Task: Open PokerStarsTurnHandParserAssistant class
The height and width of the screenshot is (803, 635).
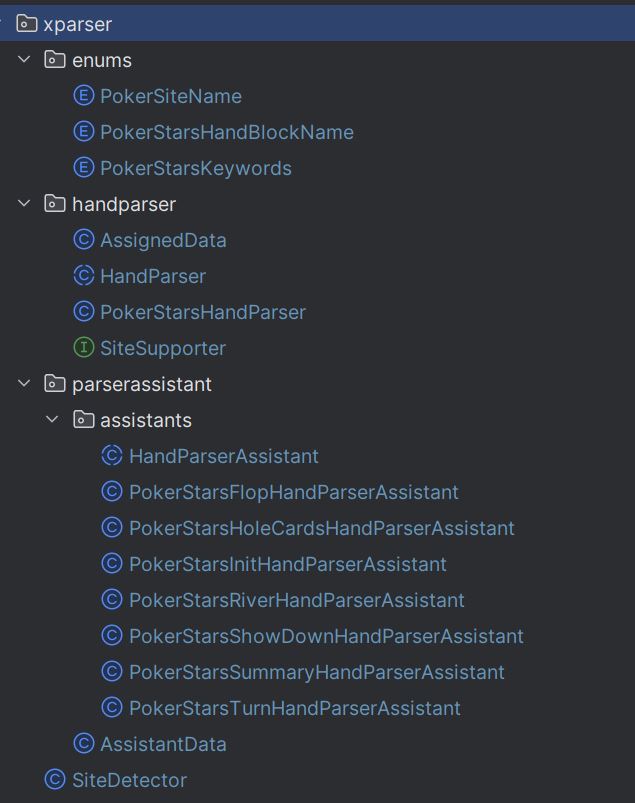Action: pos(294,708)
